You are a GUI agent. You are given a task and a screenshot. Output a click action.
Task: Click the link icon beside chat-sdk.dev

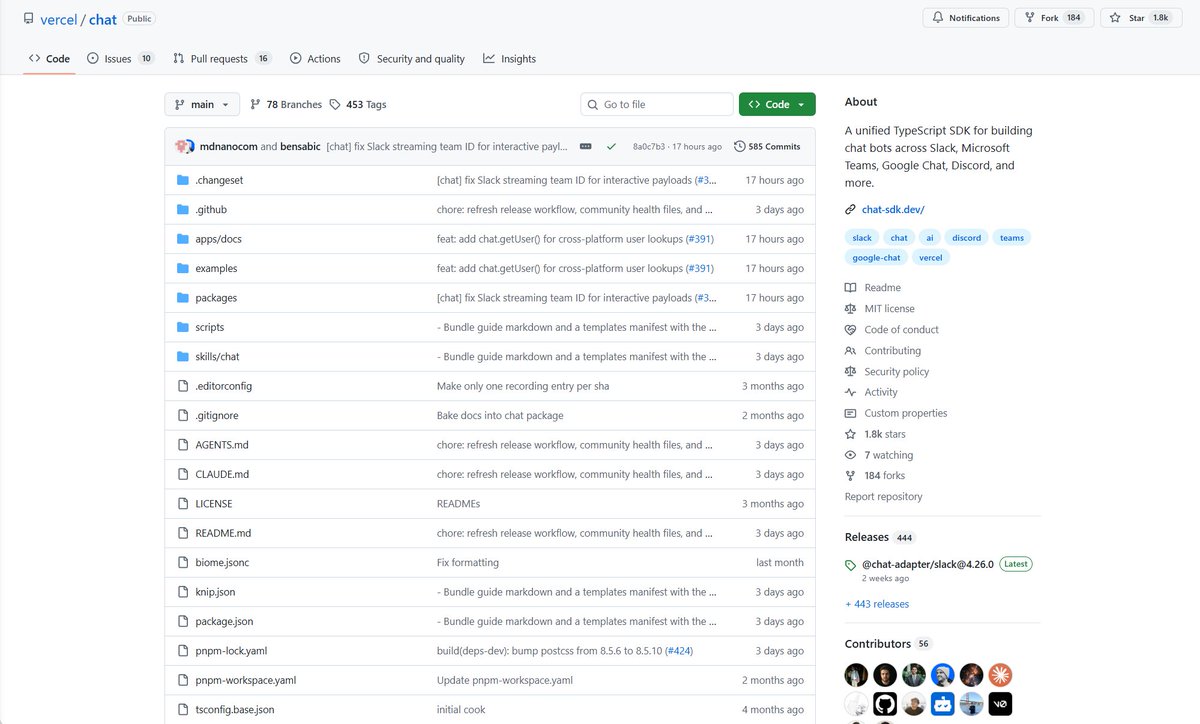pyautogui.click(x=851, y=210)
